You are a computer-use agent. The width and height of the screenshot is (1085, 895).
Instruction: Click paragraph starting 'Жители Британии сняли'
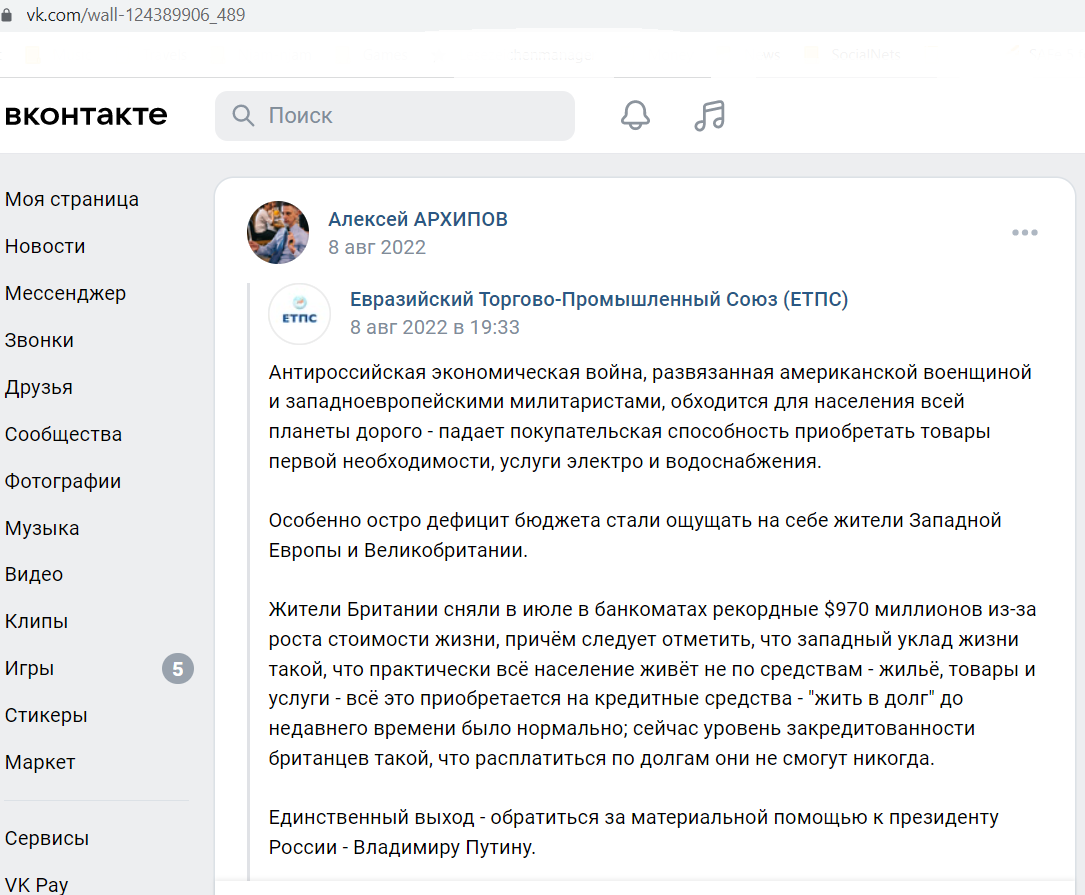(652, 684)
